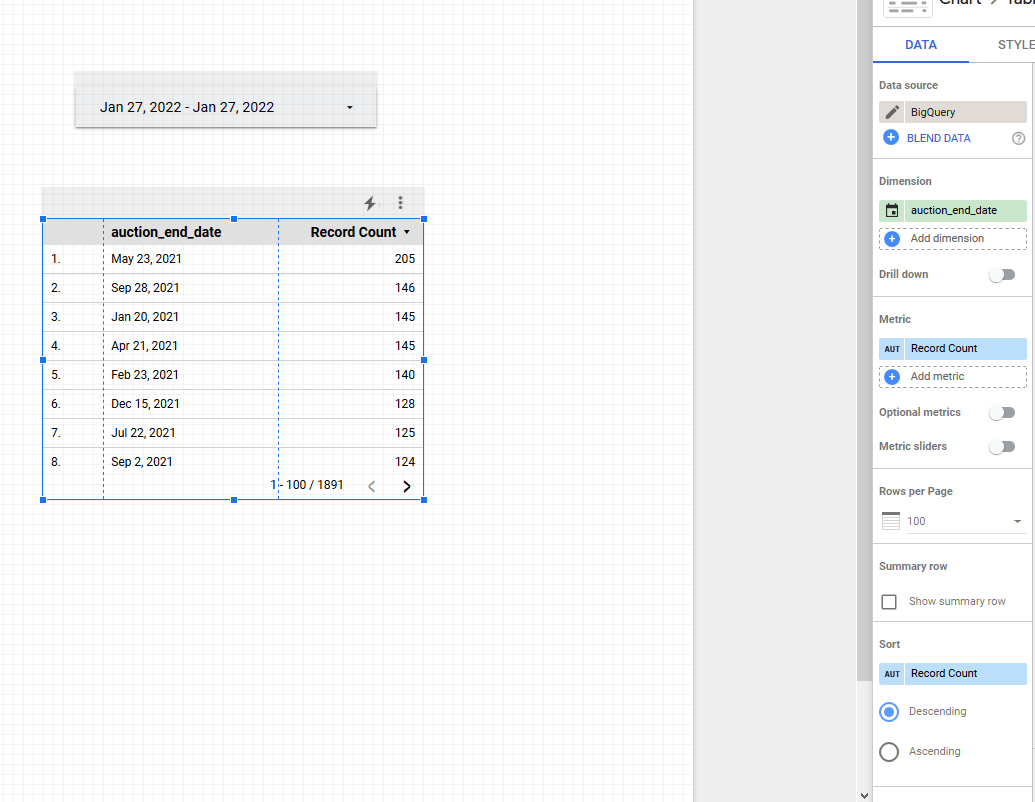Select the Ascending sort radio button
Viewport: 1035px width, 802px height.
tap(889, 751)
